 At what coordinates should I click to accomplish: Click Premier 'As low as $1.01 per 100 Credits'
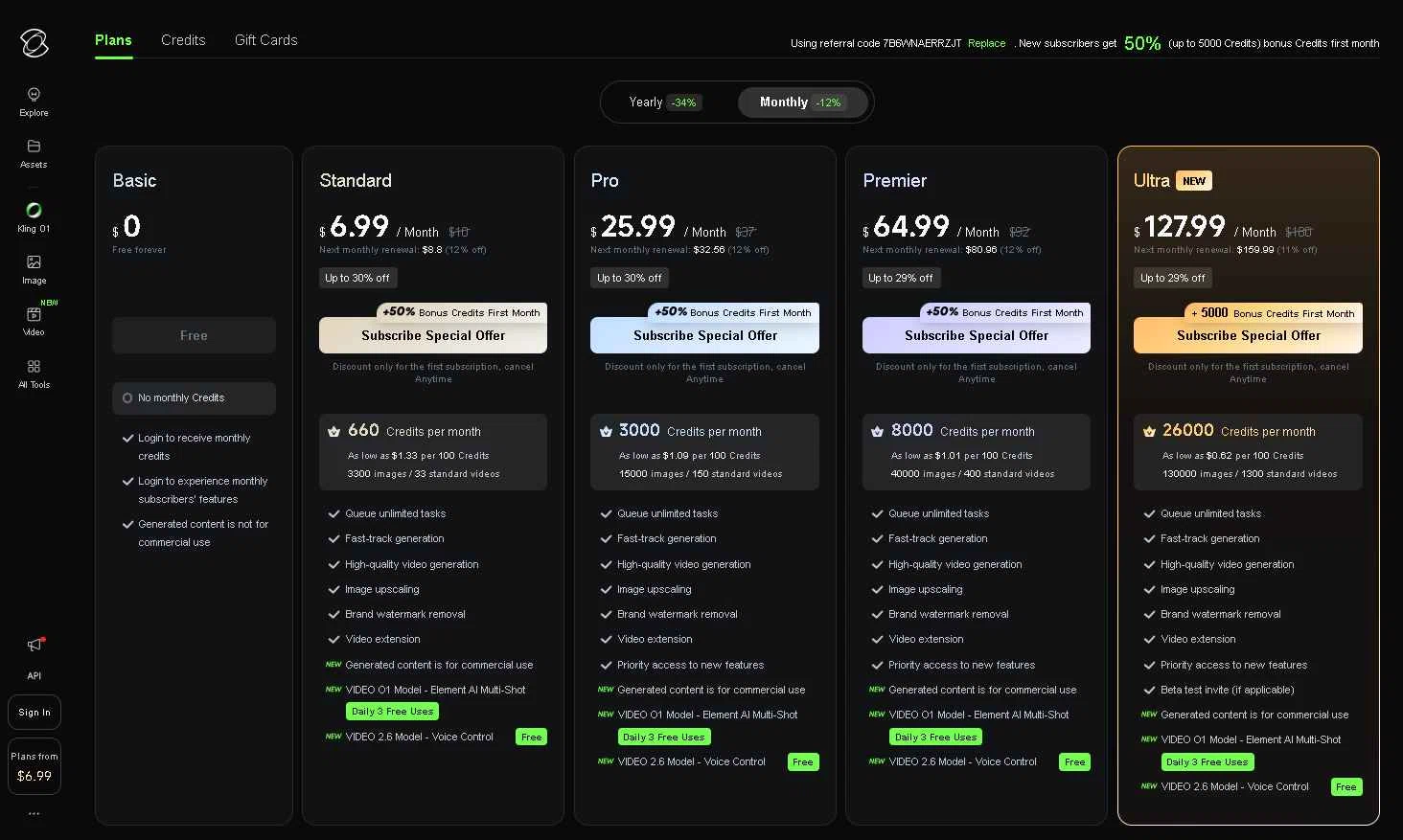pyautogui.click(x=961, y=456)
